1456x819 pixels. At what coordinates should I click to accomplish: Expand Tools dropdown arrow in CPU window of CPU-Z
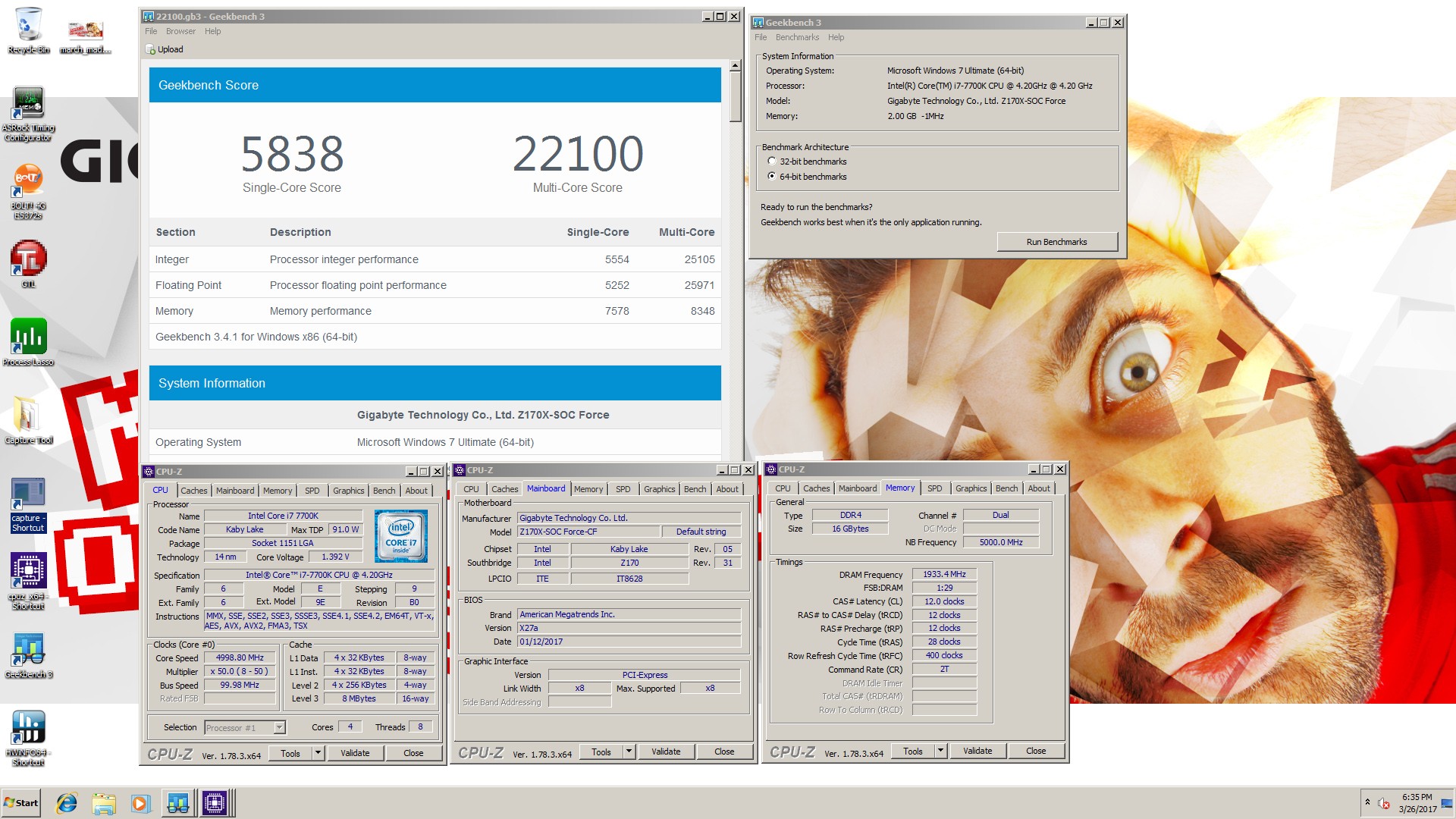click(318, 753)
